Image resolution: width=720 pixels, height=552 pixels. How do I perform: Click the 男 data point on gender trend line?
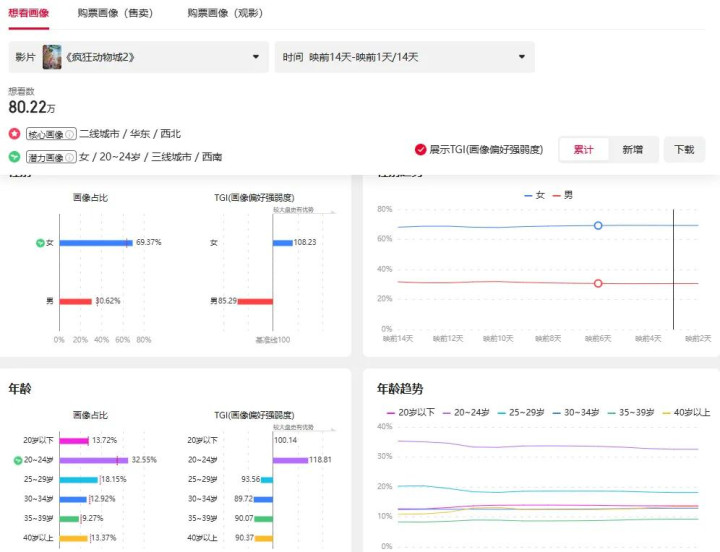598,283
